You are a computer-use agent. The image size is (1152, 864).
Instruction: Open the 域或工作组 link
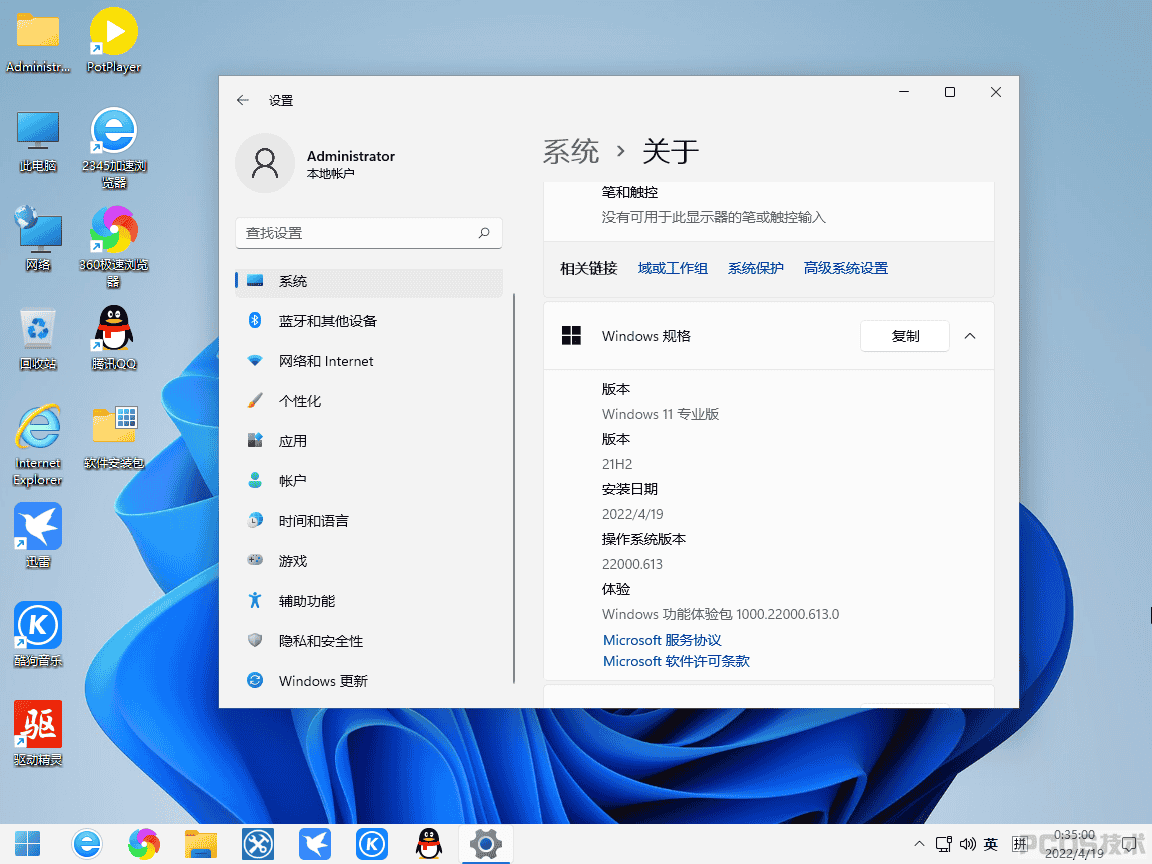click(673, 269)
